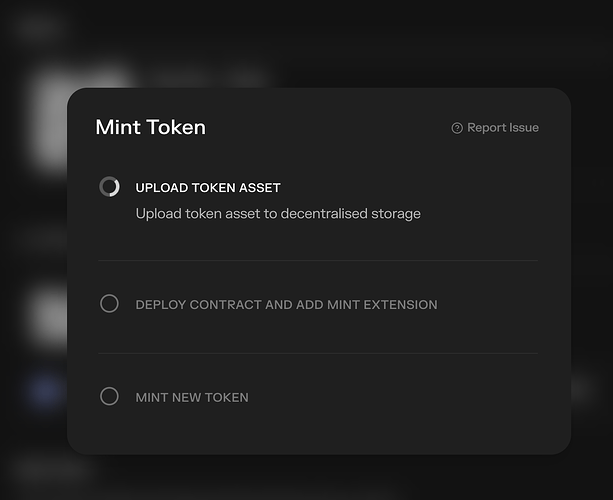The image size is (613, 500).
Task: Click the Mint Token dialog title
Action: tap(150, 127)
